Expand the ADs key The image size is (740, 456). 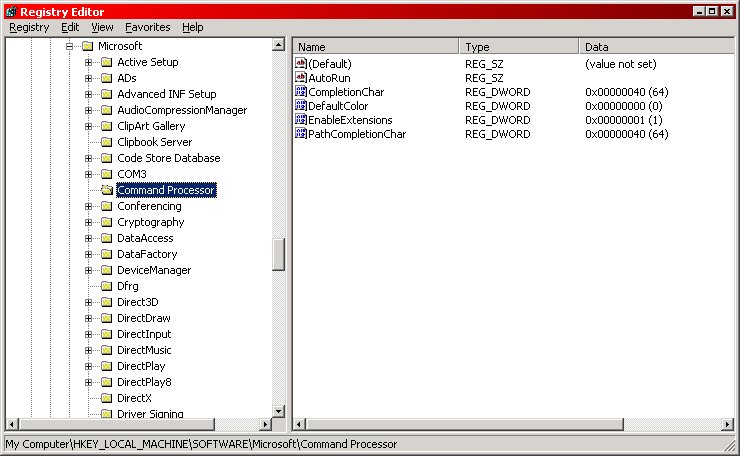(x=88, y=78)
